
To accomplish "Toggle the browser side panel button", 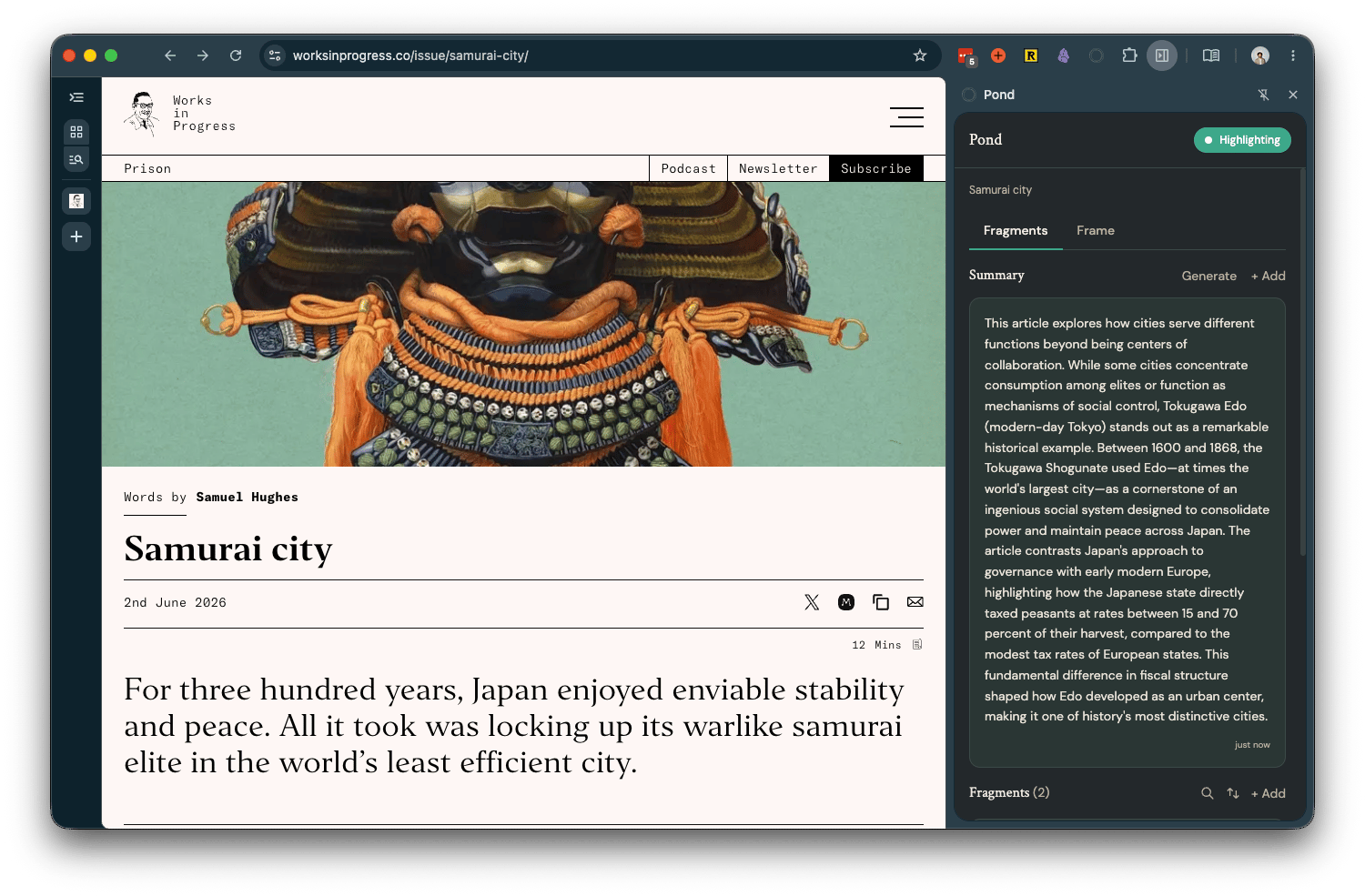I will pyautogui.click(x=1162, y=55).
